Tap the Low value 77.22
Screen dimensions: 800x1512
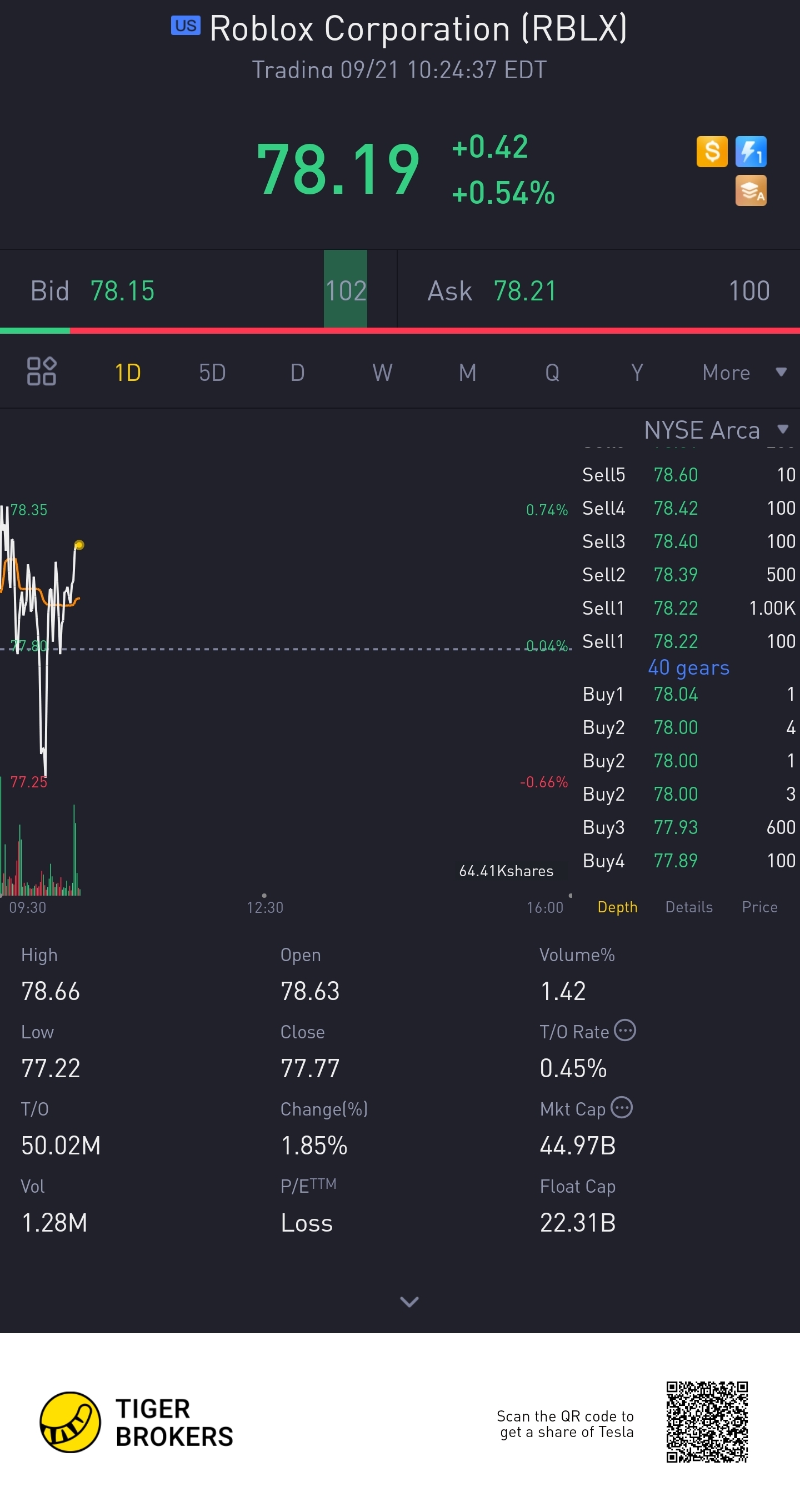click(x=51, y=1068)
